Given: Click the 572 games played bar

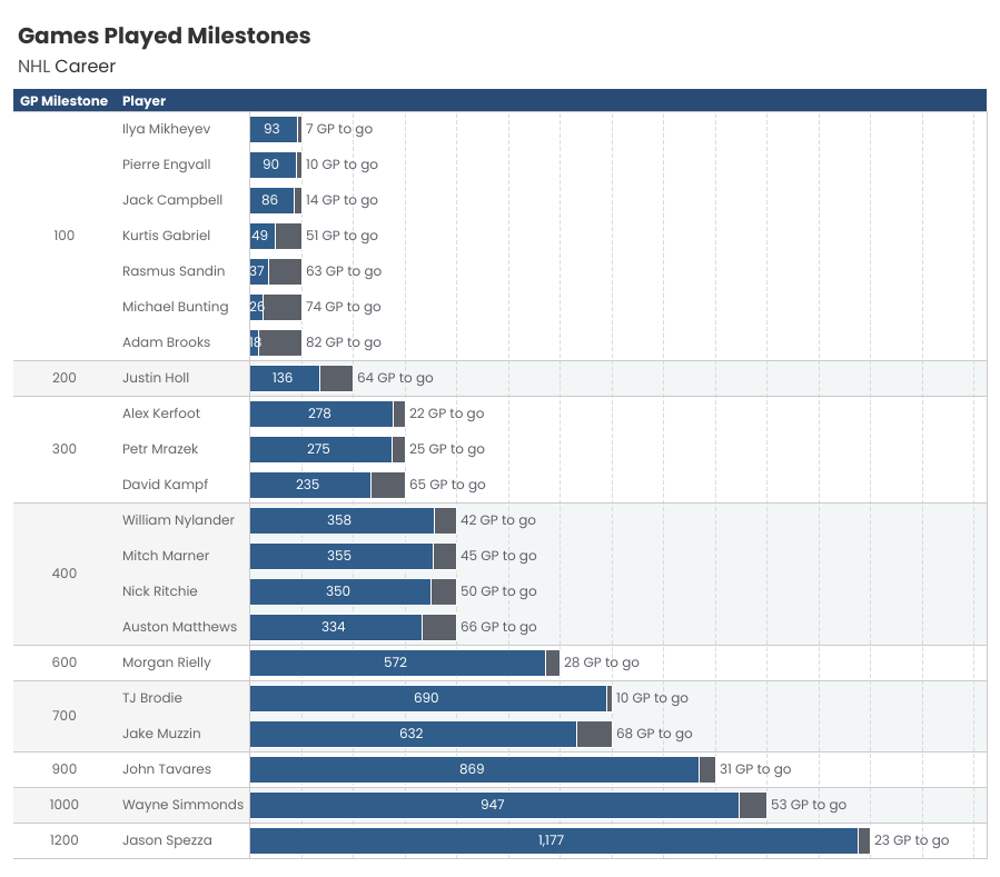Looking at the screenshot, I should [397, 663].
